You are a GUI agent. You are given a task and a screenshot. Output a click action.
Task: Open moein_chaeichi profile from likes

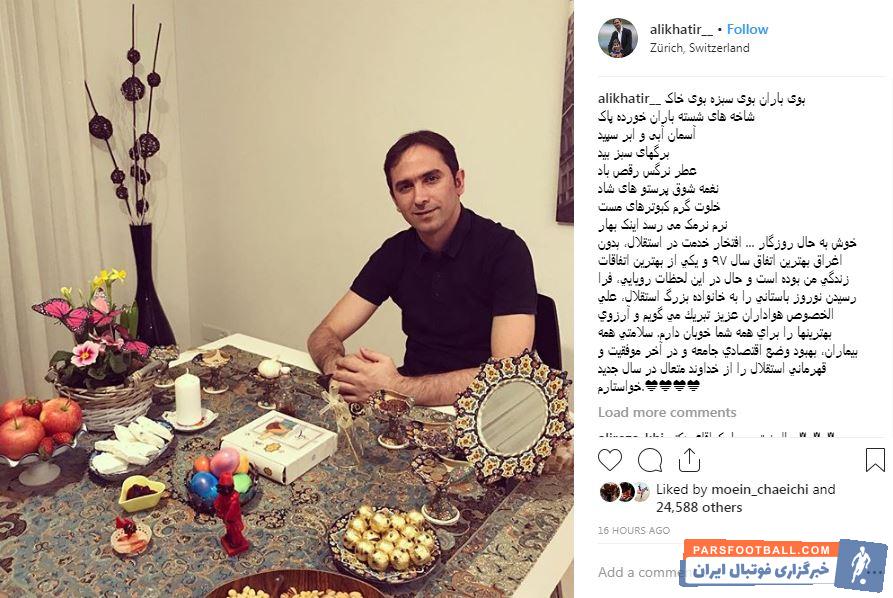pyautogui.click(x=759, y=489)
